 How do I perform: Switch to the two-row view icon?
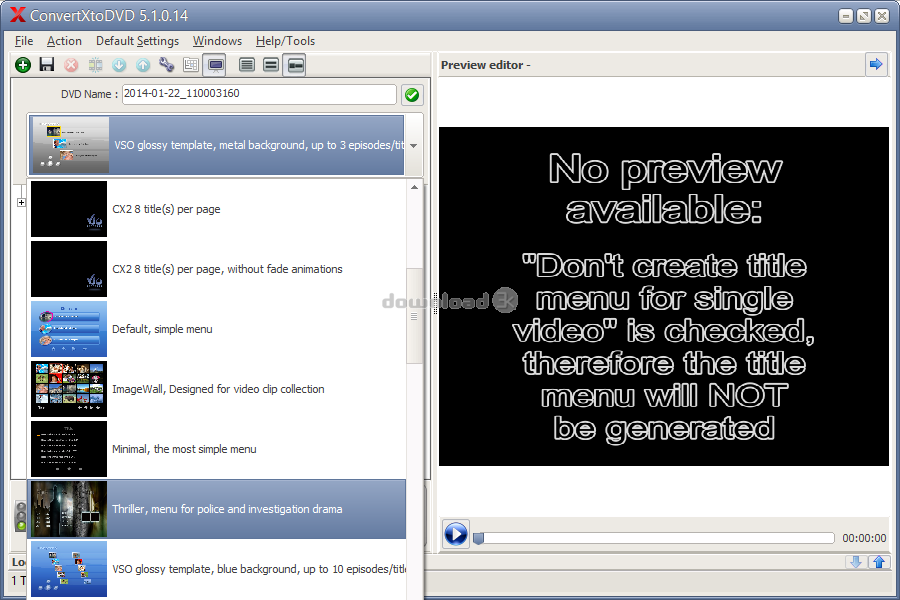pyautogui.click(x=271, y=65)
